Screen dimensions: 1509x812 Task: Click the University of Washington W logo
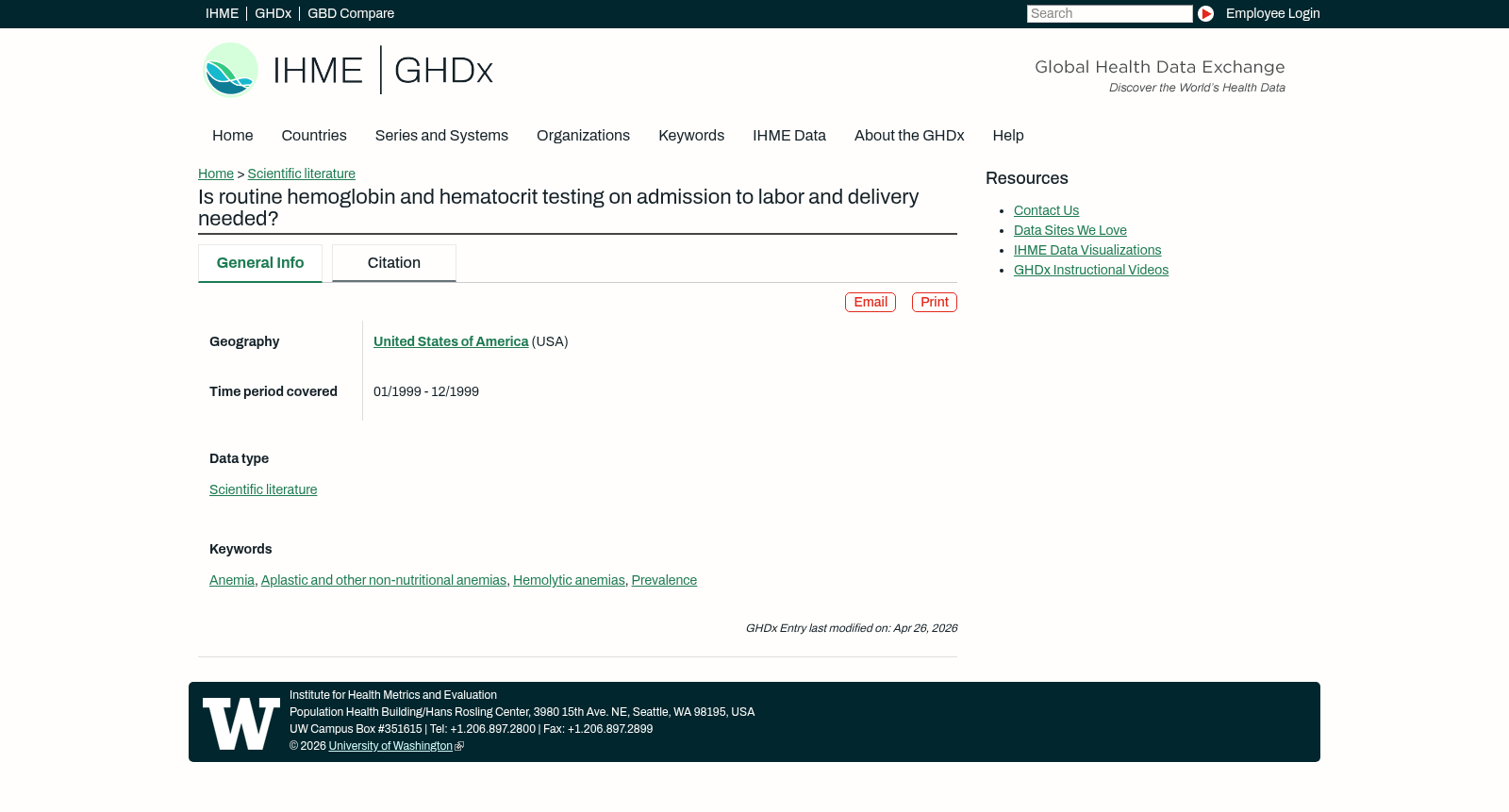(x=241, y=723)
